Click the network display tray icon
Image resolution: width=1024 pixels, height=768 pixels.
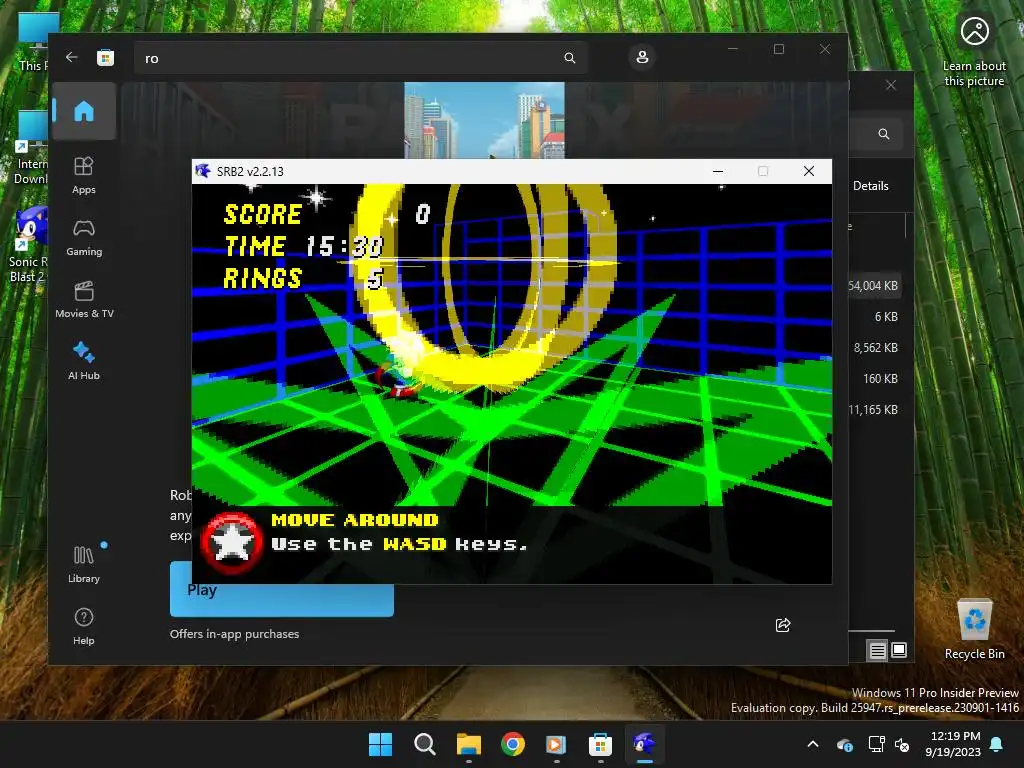(x=876, y=744)
